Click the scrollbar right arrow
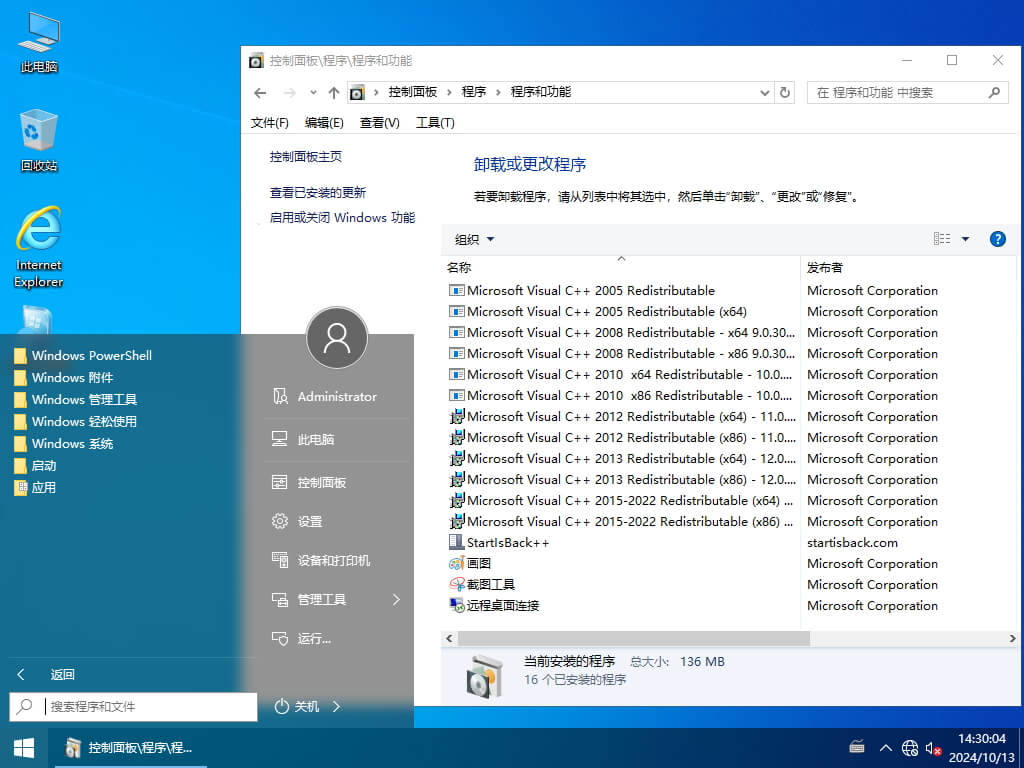Image resolution: width=1024 pixels, height=768 pixels. click(x=1012, y=638)
